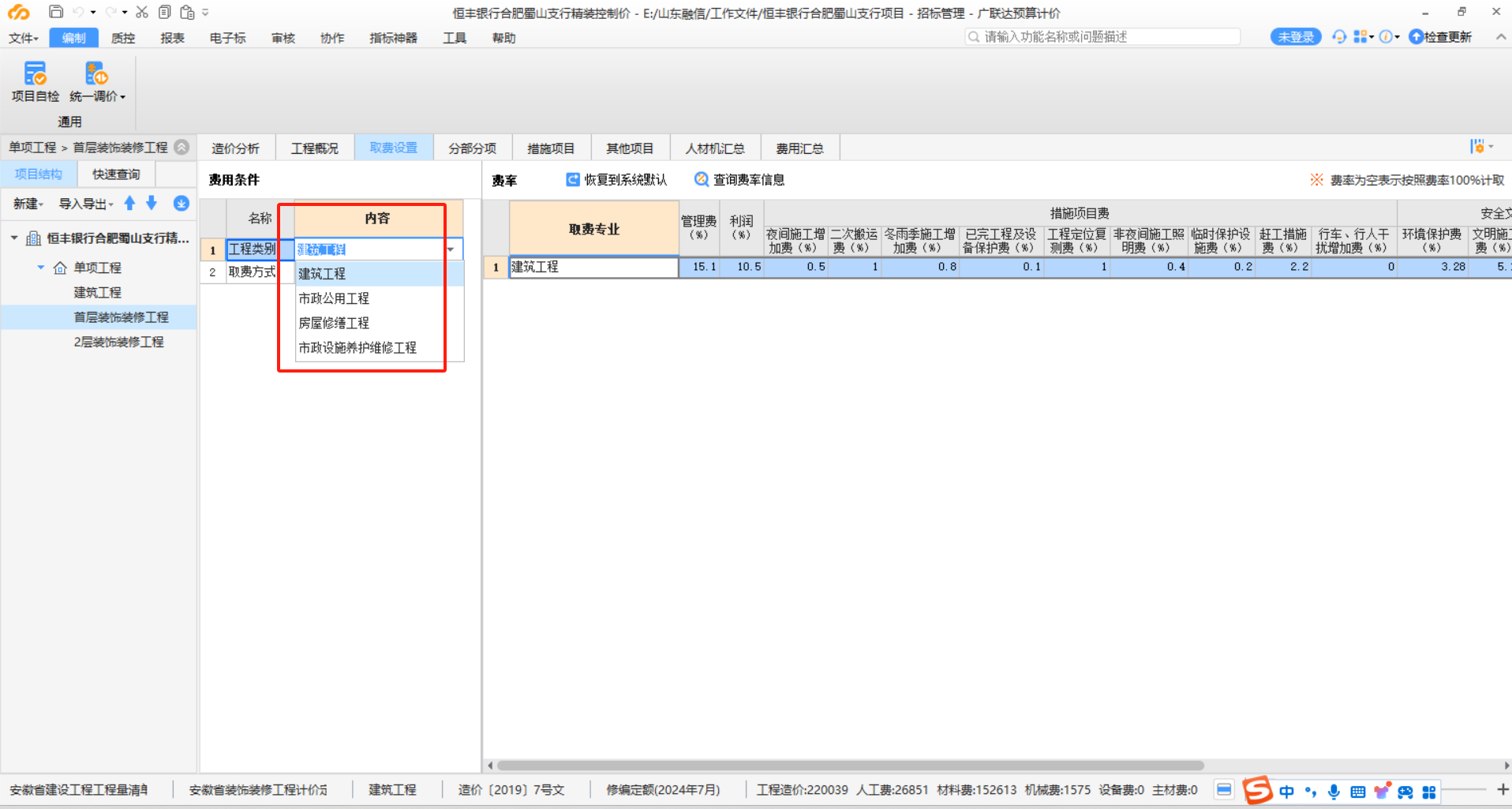Click 修编定额(2024年7月) in status bar

663,789
